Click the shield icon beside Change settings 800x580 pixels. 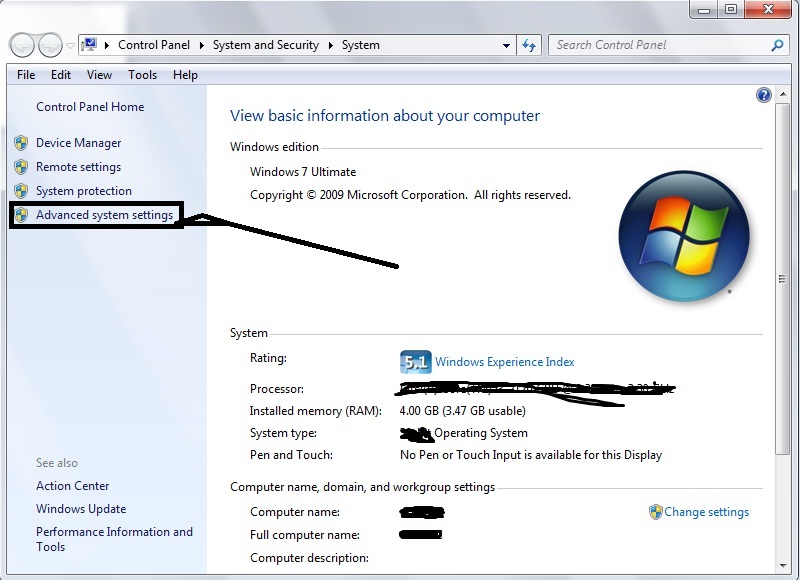click(656, 512)
